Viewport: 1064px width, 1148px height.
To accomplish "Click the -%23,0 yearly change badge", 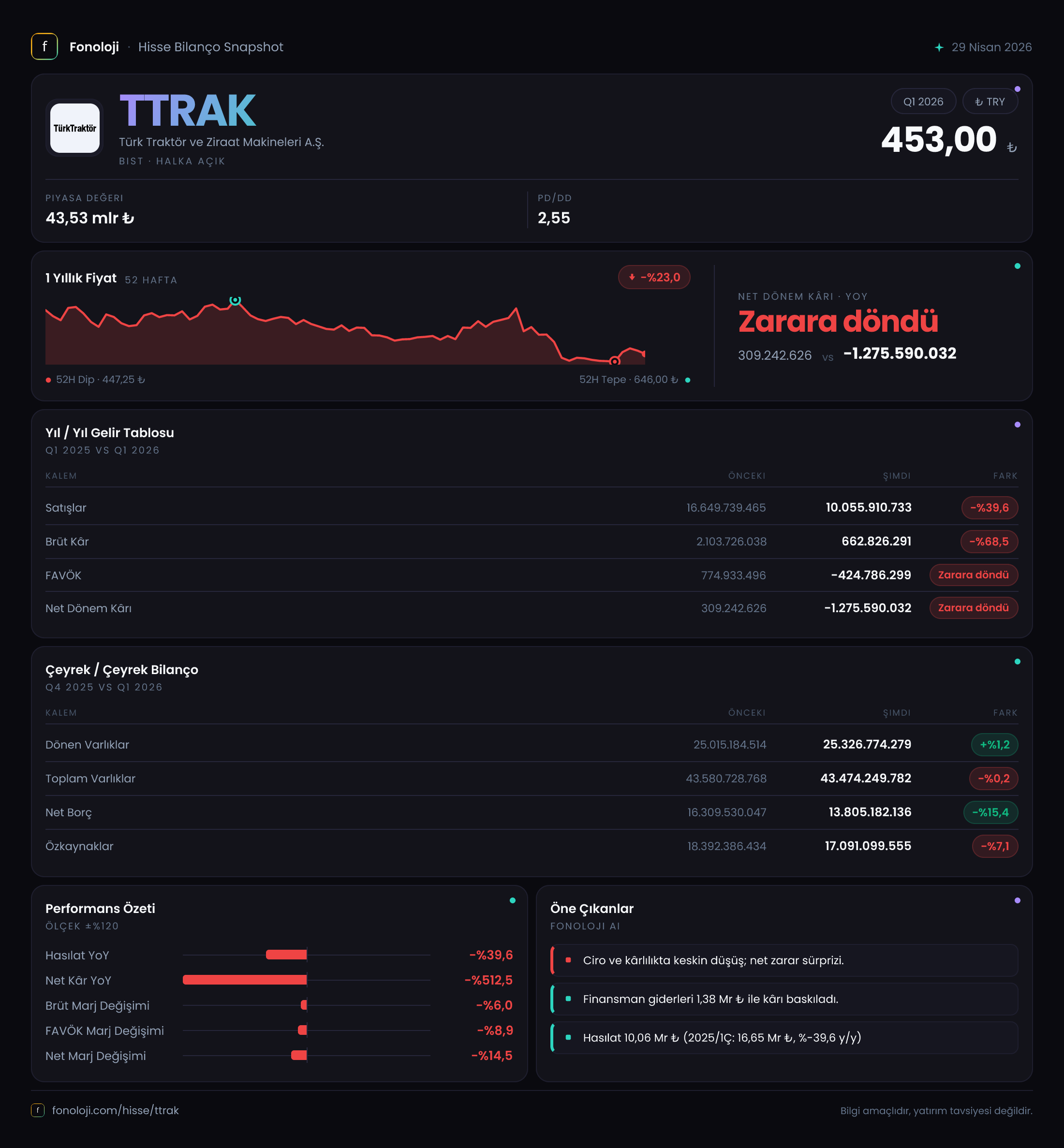I will [x=654, y=277].
